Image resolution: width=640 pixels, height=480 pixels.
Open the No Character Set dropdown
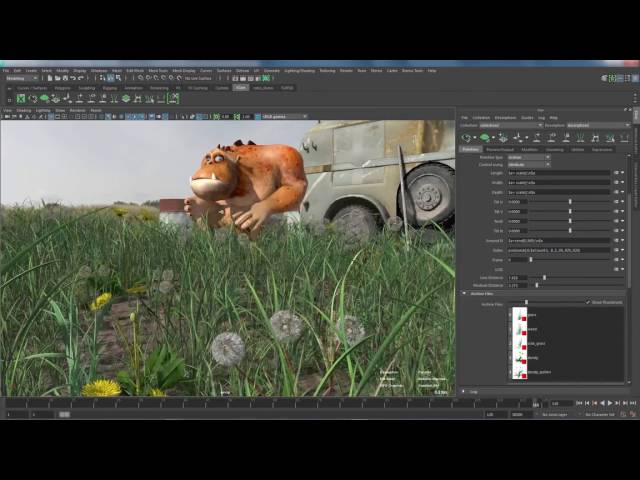[x=598, y=414]
